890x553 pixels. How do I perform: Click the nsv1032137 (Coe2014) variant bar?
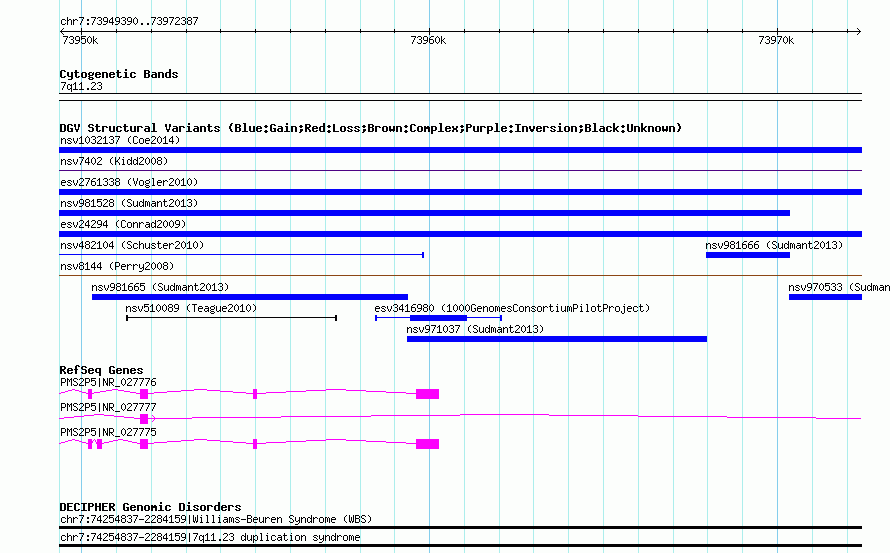click(x=460, y=150)
